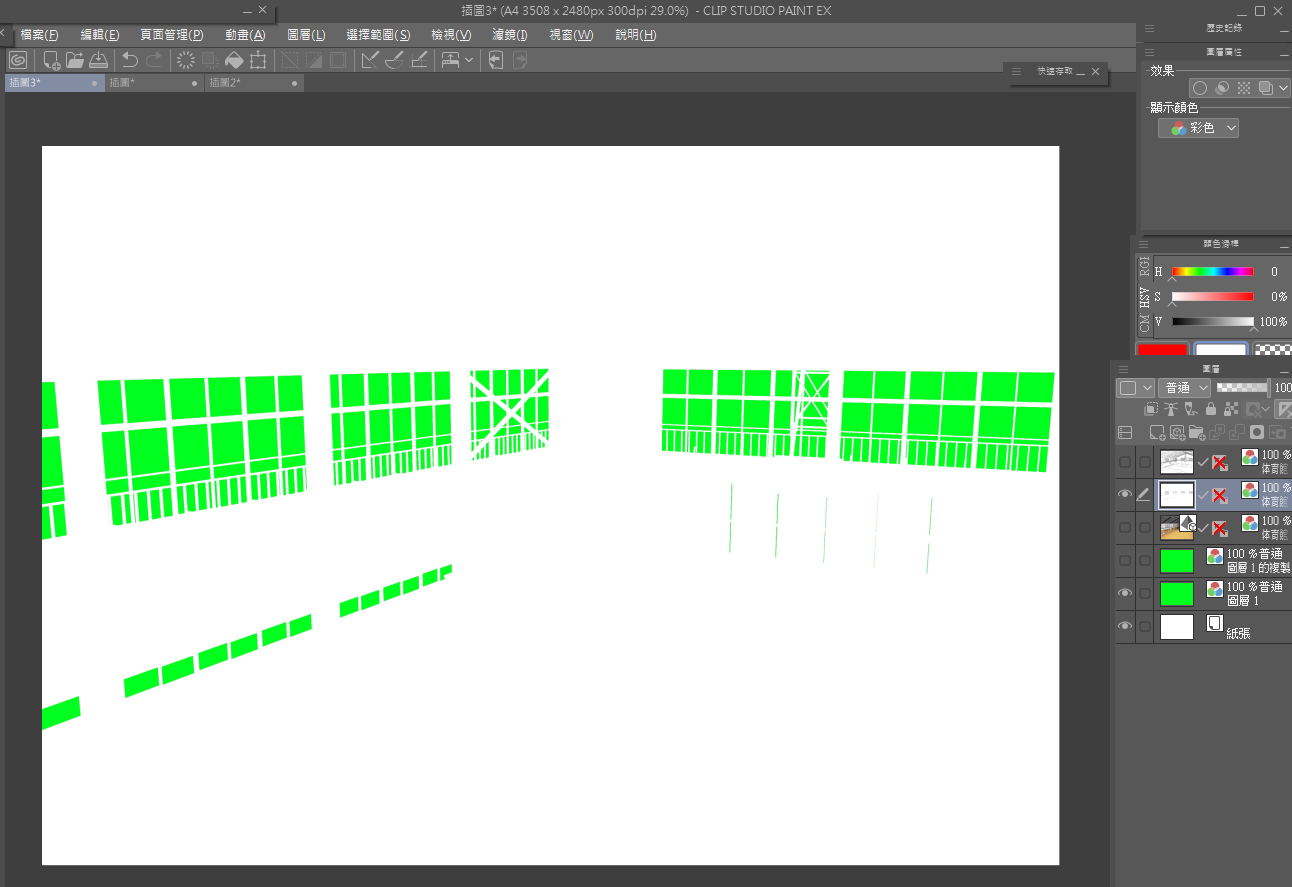The width and height of the screenshot is (1292, 887).
Task: Toggle the lock box on 紙張 layer
Action: [x=1145, y=626]
